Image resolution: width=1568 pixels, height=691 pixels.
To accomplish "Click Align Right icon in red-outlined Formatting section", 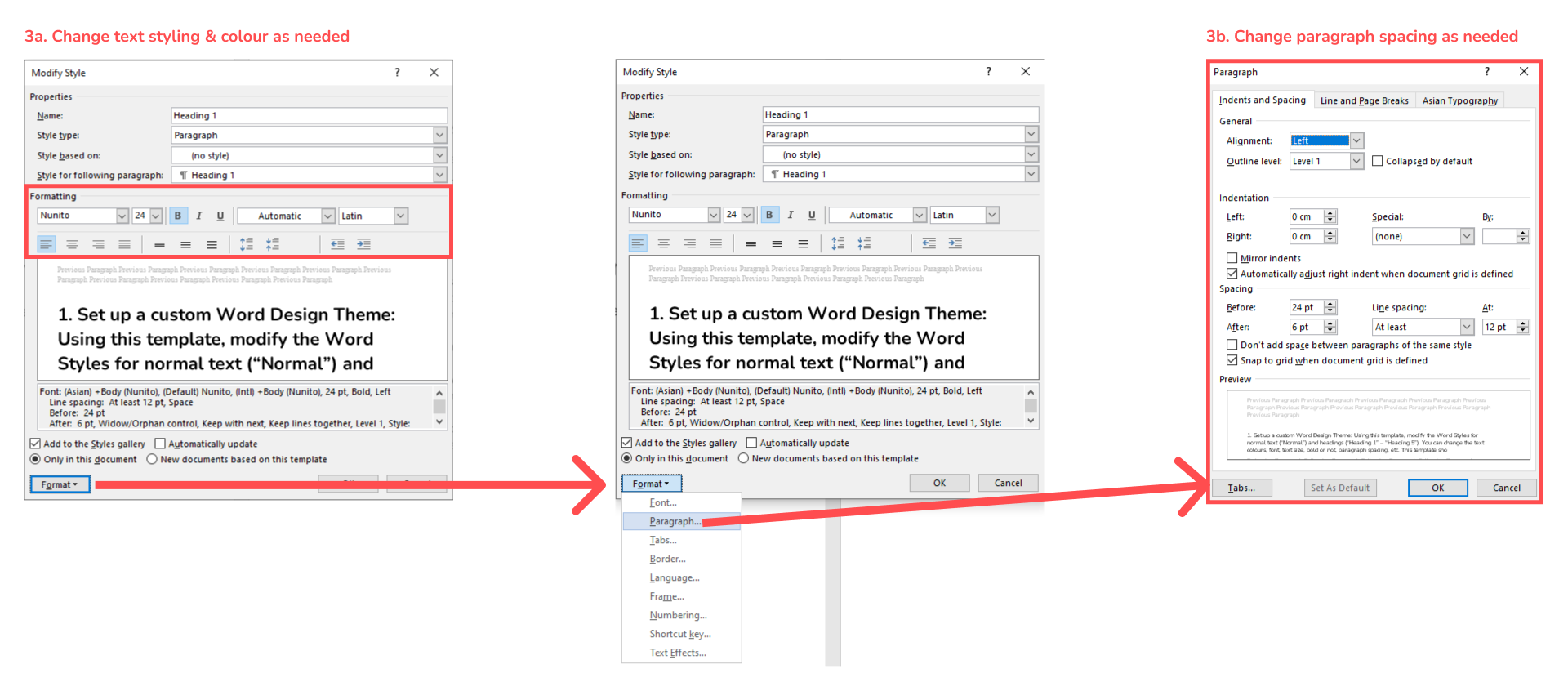I will click(x=98, y=244).
